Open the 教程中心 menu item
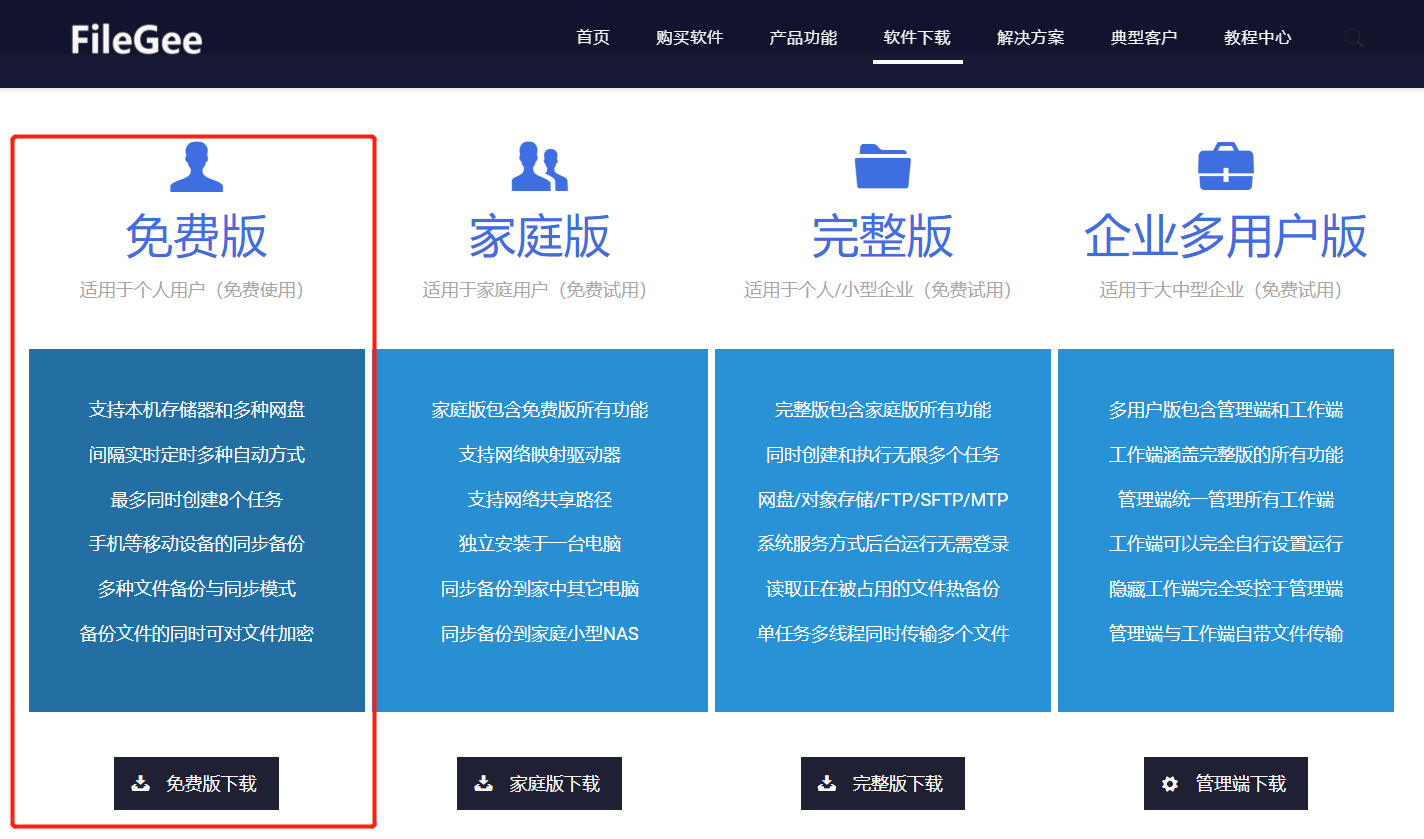Image resolution: width=1424 pixels, height=839 pixels. pos(1258,38)
